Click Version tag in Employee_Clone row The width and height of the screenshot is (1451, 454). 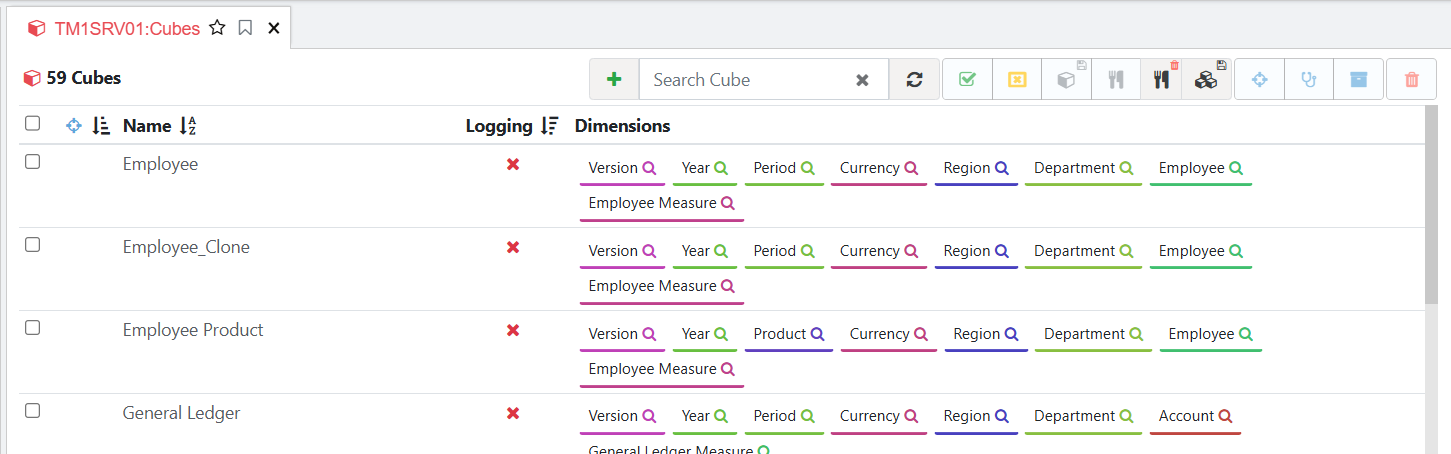622,251
